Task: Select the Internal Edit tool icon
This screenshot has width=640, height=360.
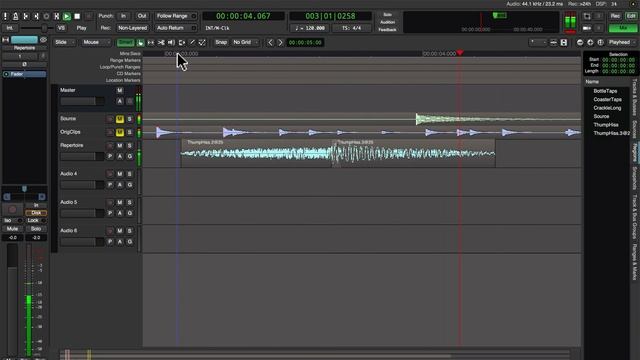Action: (x=202, y=42)
